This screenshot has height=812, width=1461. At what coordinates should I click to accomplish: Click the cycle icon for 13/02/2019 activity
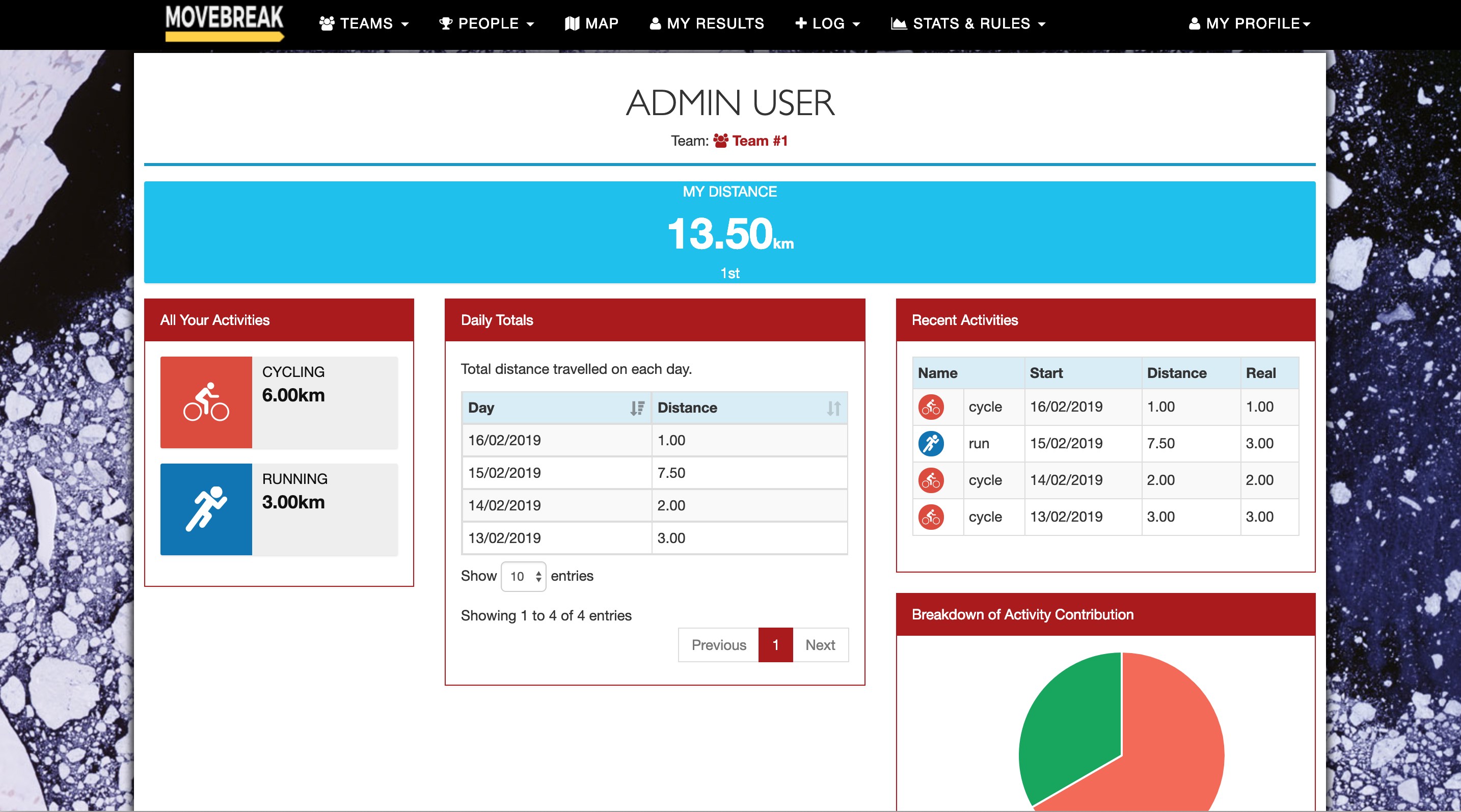click(x=931, y=517)
